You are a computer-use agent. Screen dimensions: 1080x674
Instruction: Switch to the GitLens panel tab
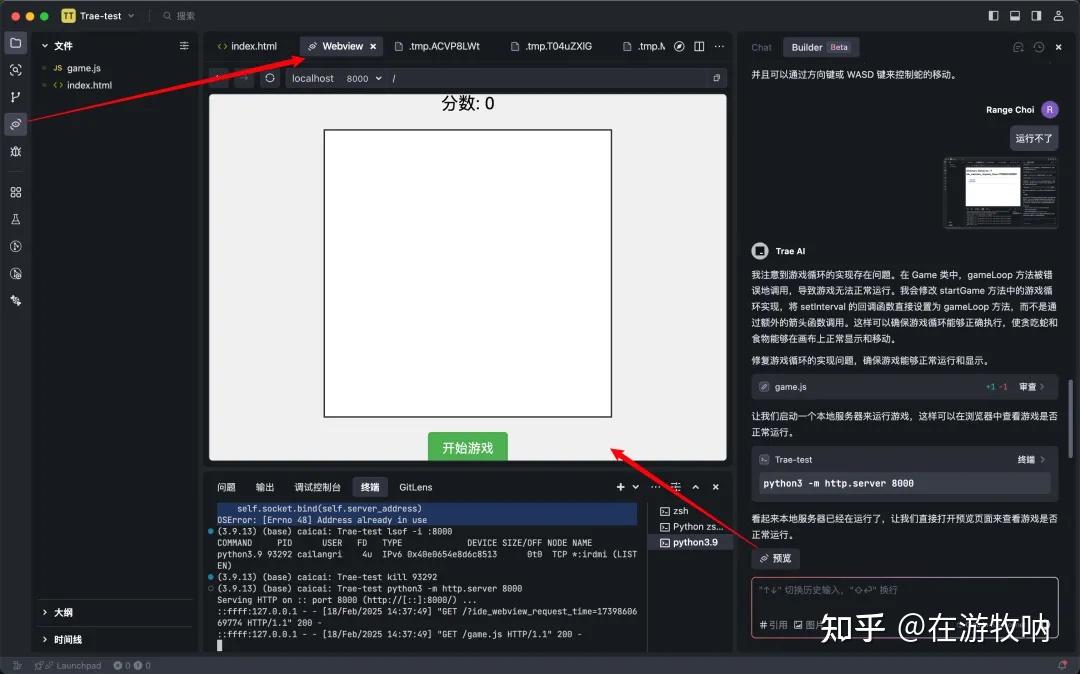(x=415, y=487)
